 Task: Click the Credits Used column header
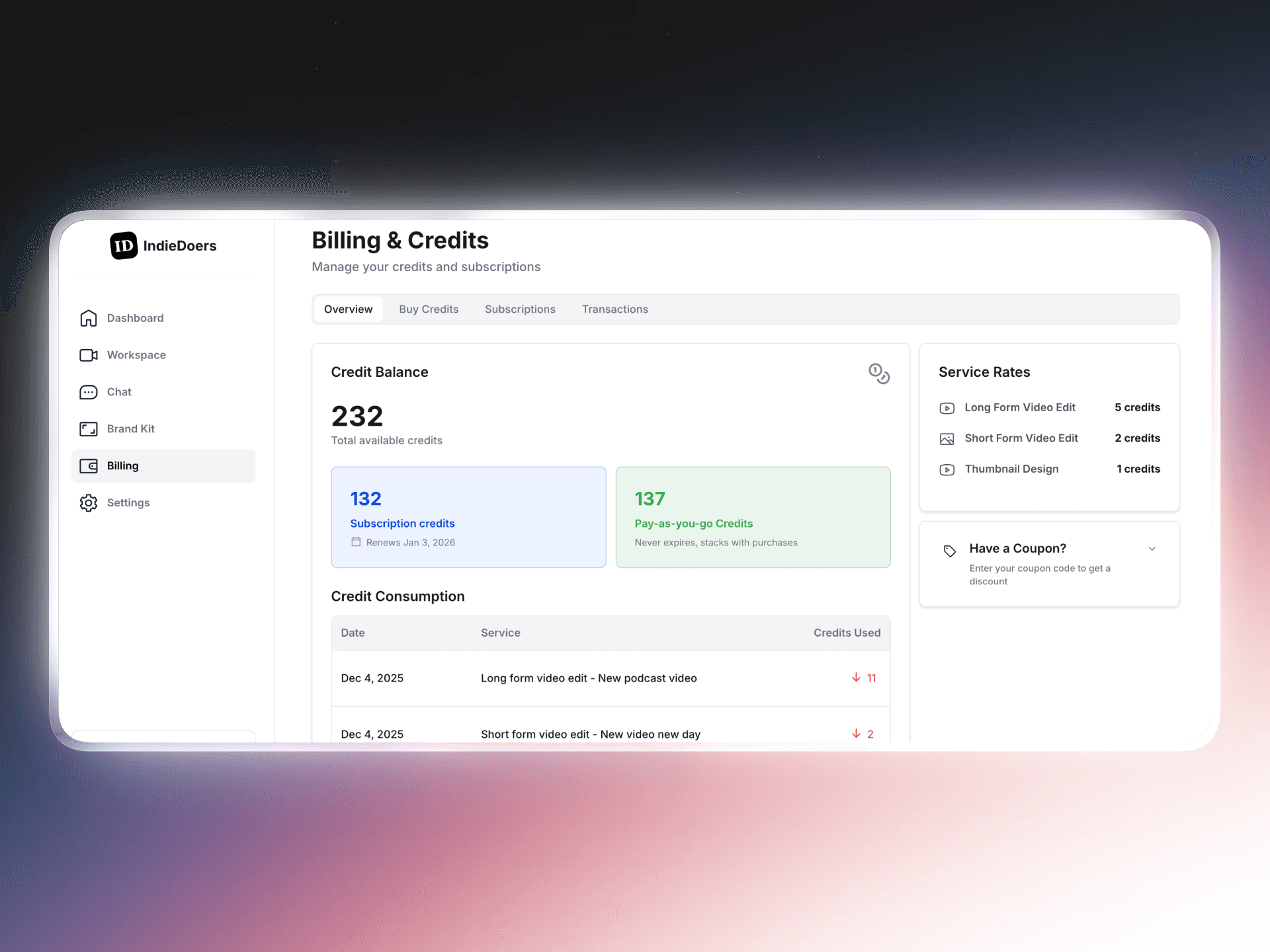(846, 633)
